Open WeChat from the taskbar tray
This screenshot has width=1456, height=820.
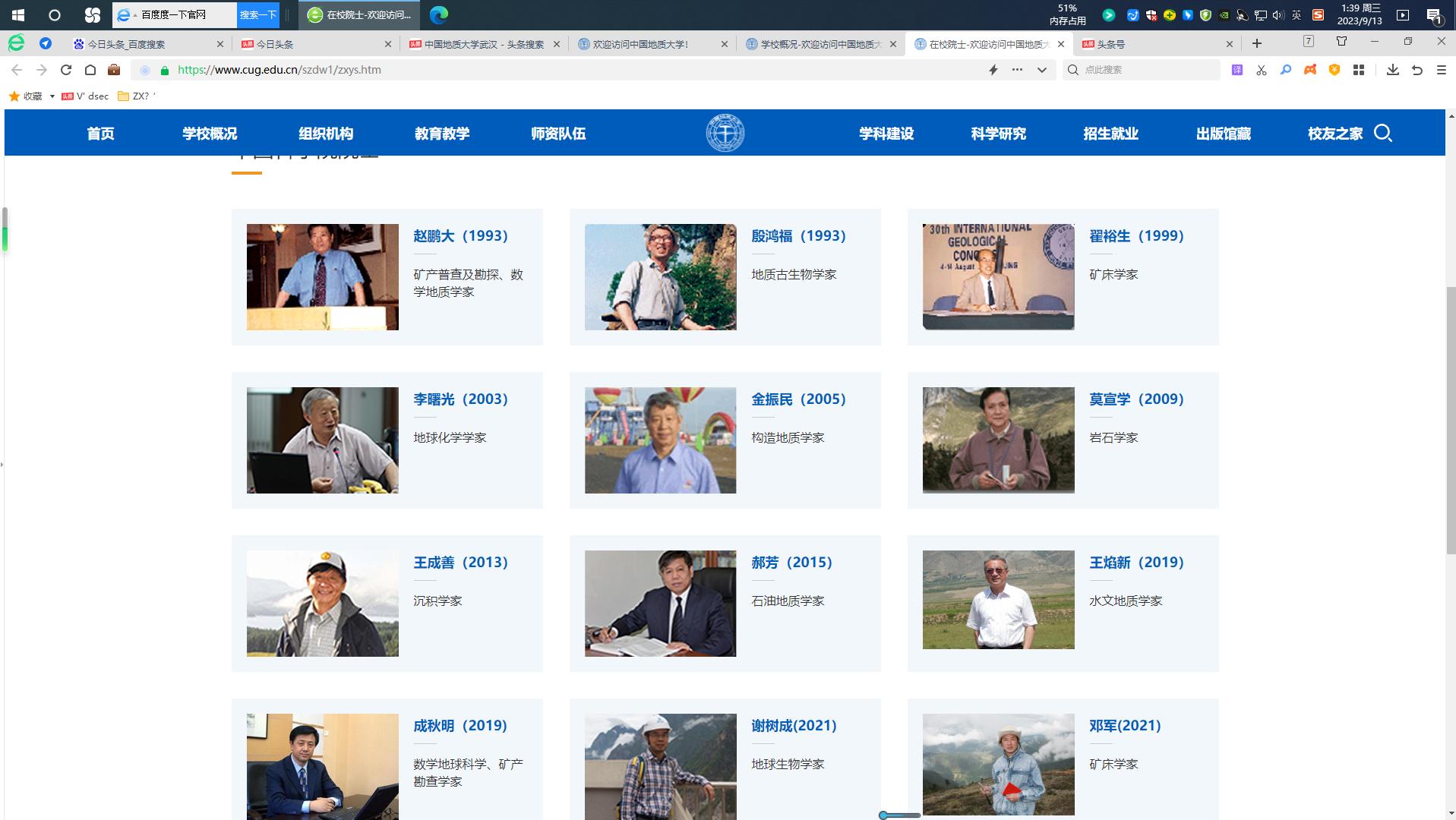tap(1109, 14)
